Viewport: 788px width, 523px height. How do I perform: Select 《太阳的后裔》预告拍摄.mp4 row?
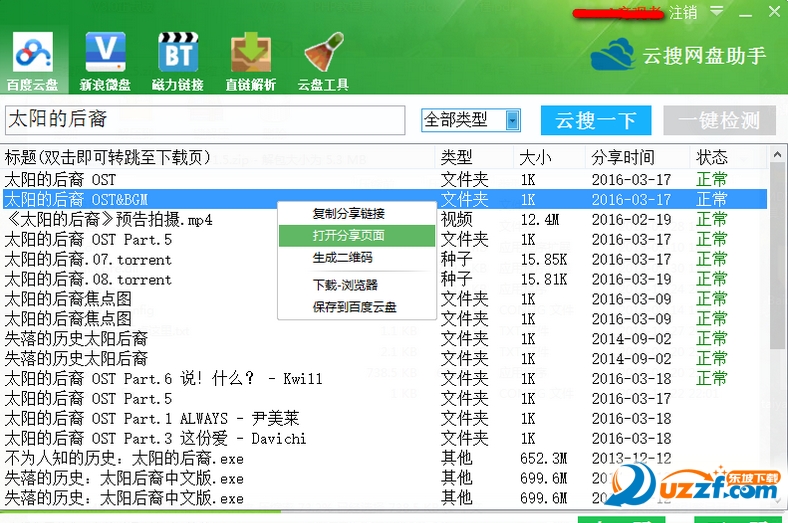point(384,220)
